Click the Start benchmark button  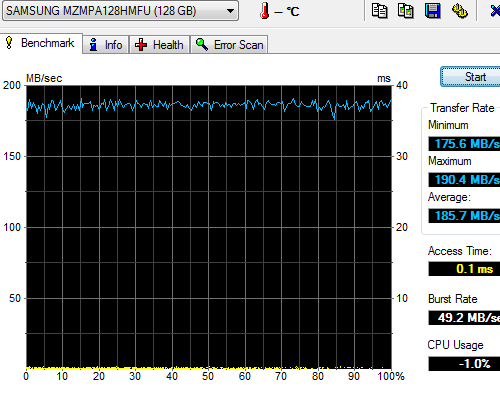470,77
